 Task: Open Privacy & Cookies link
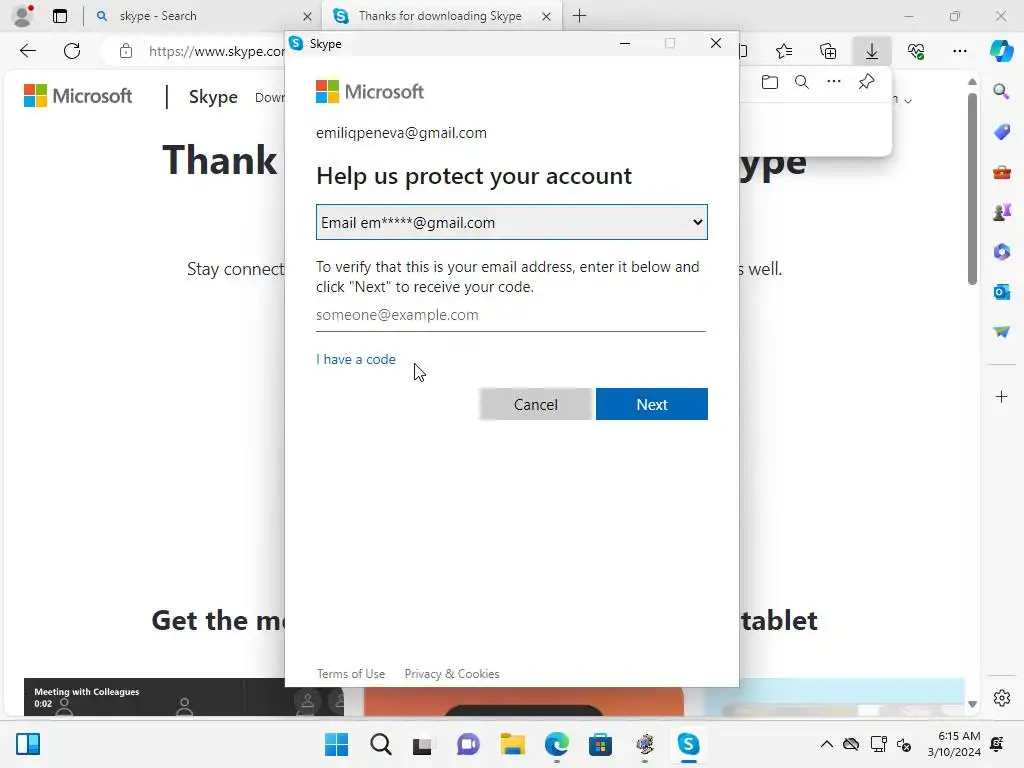(452, 674)
